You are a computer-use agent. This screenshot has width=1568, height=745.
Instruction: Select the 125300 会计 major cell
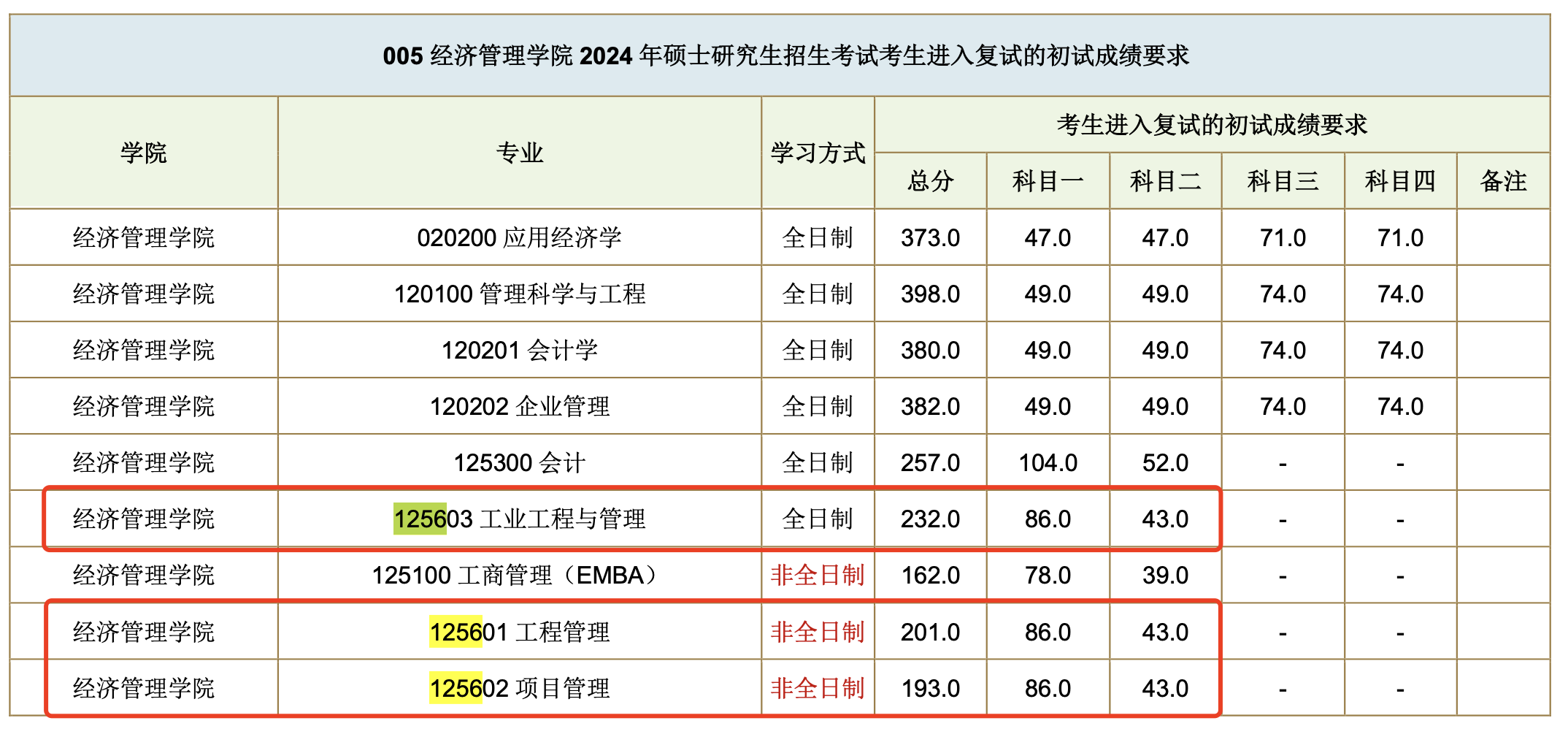(520, 462)
